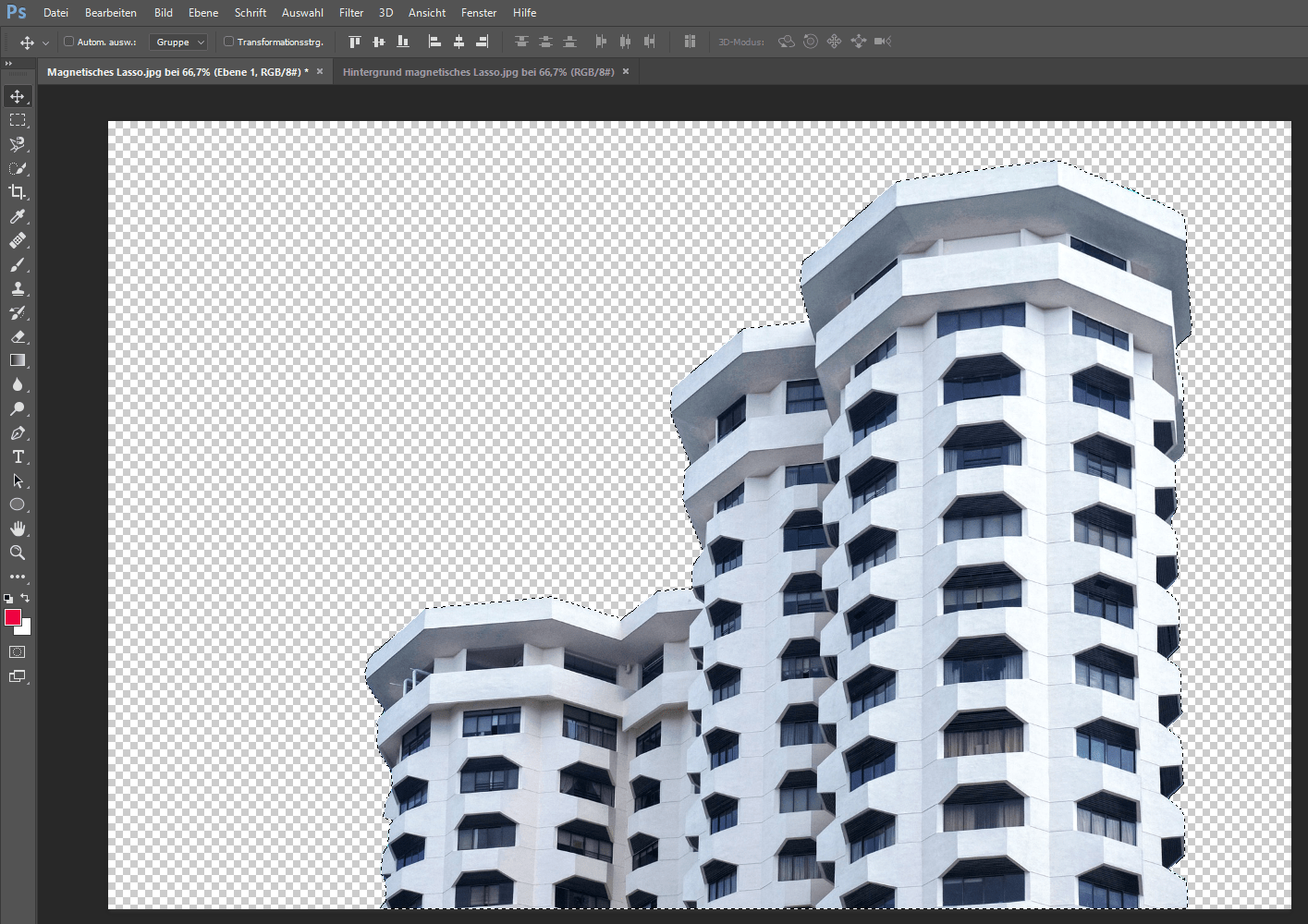The width and height of the screenshot is (1308, 924).
Task: Choose the Eyedropper tool
Action: pyautogui.click(x=17, y=216)
